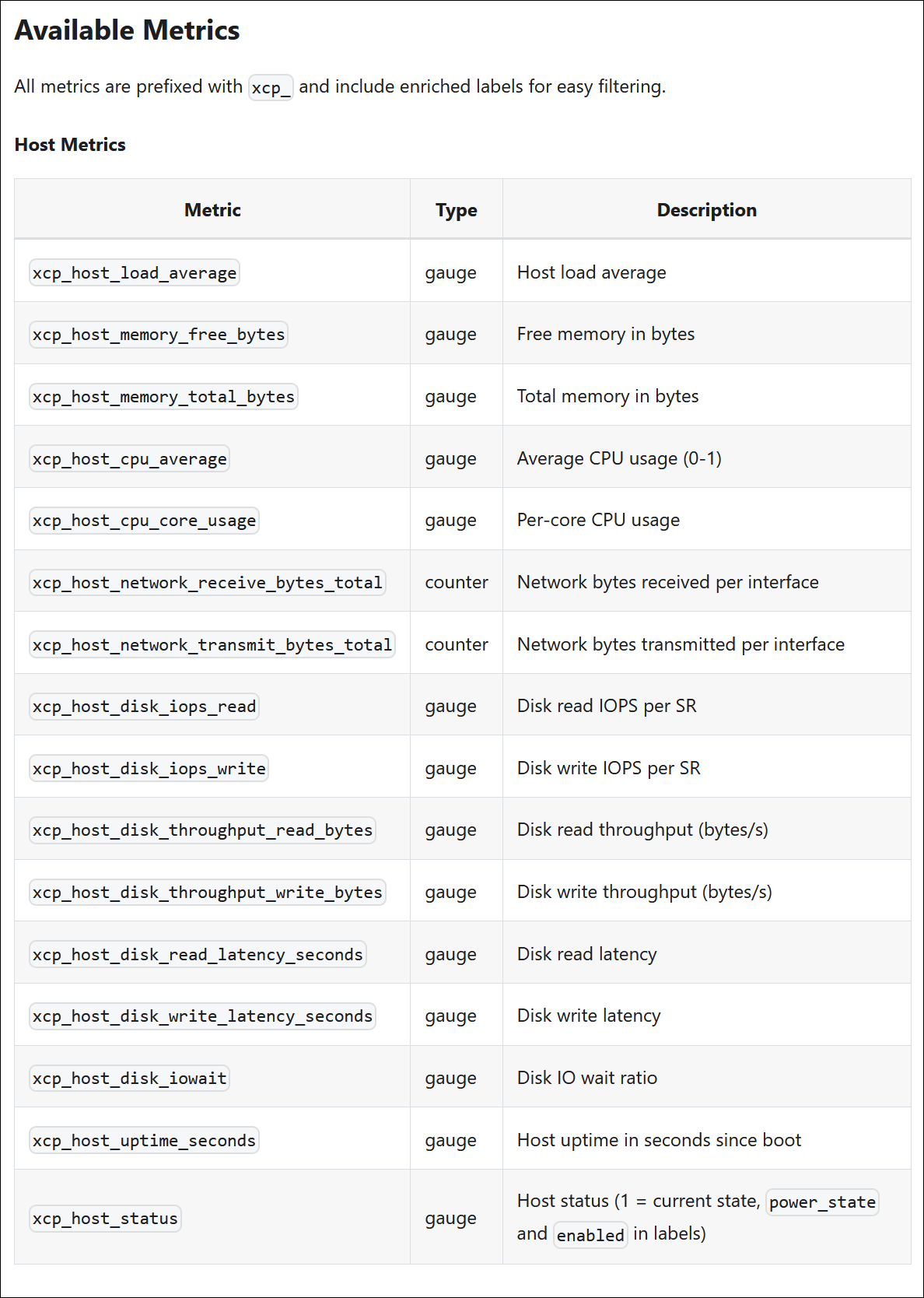Click the Metric column header
Screen dimensions: 924x1298
coord(212,210)
